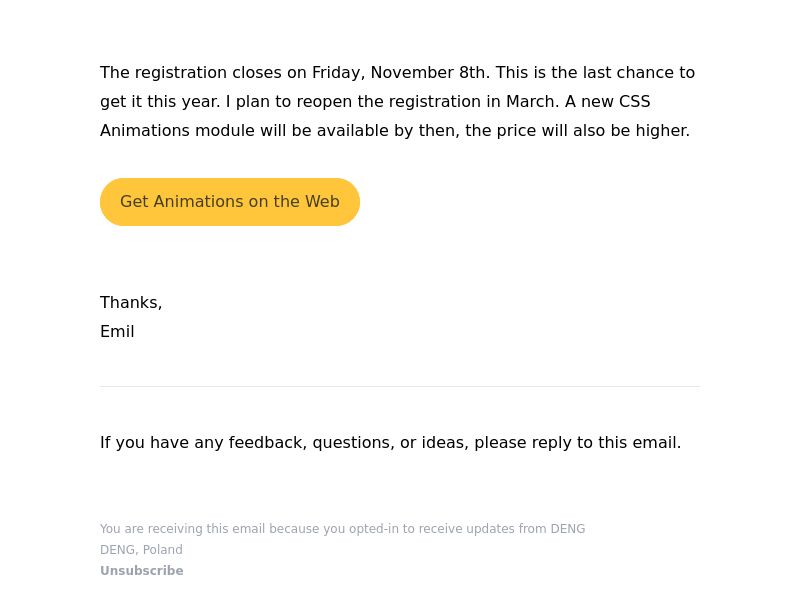Click the horizontal divider line below the signature

pos(399,387)
